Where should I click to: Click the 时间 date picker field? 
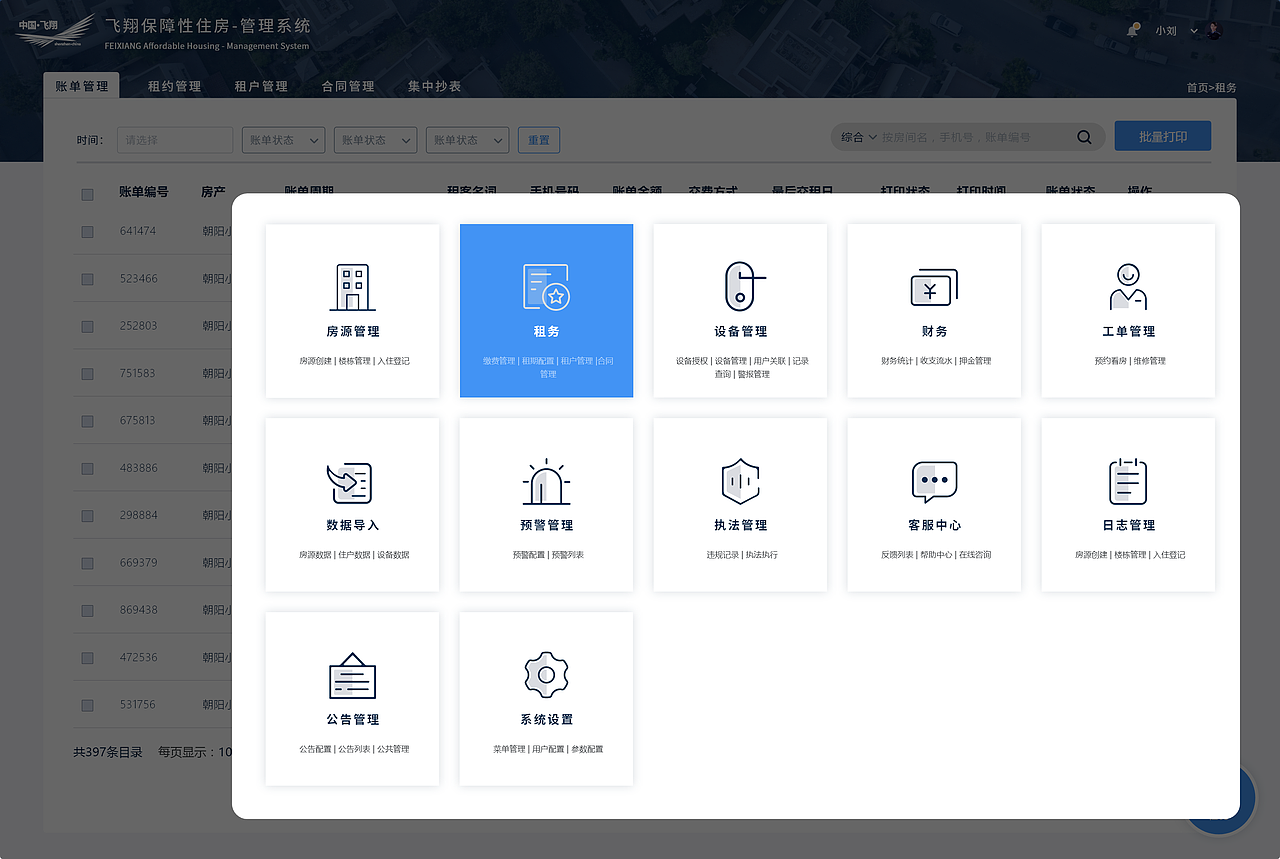click(x=175, y=140)
